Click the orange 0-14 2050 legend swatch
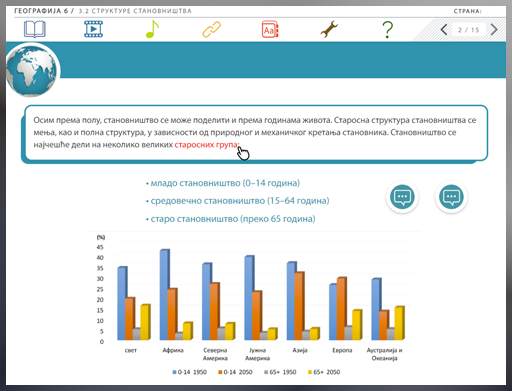Screen dimensions: 512x391 click(220, 372)
